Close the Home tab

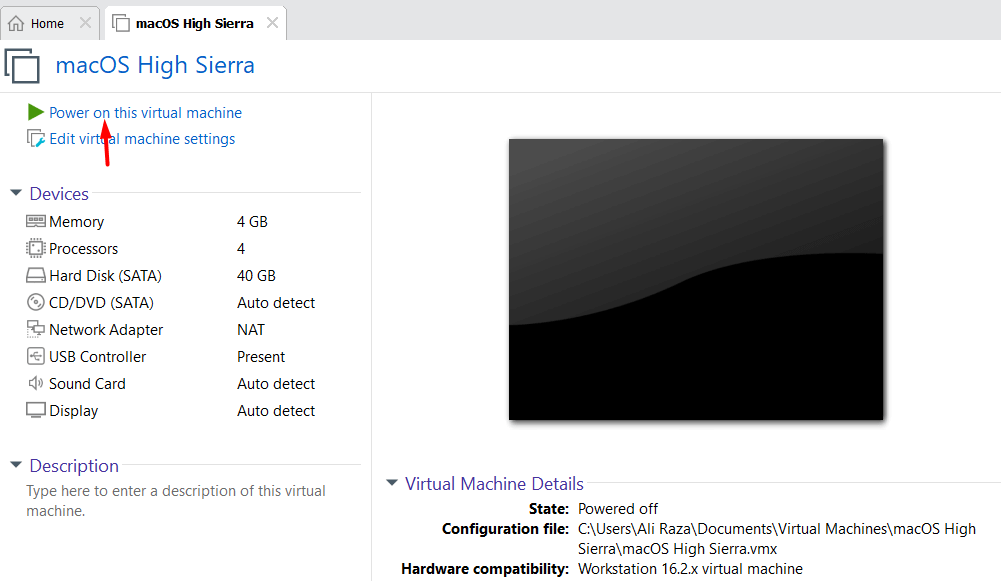84,23
